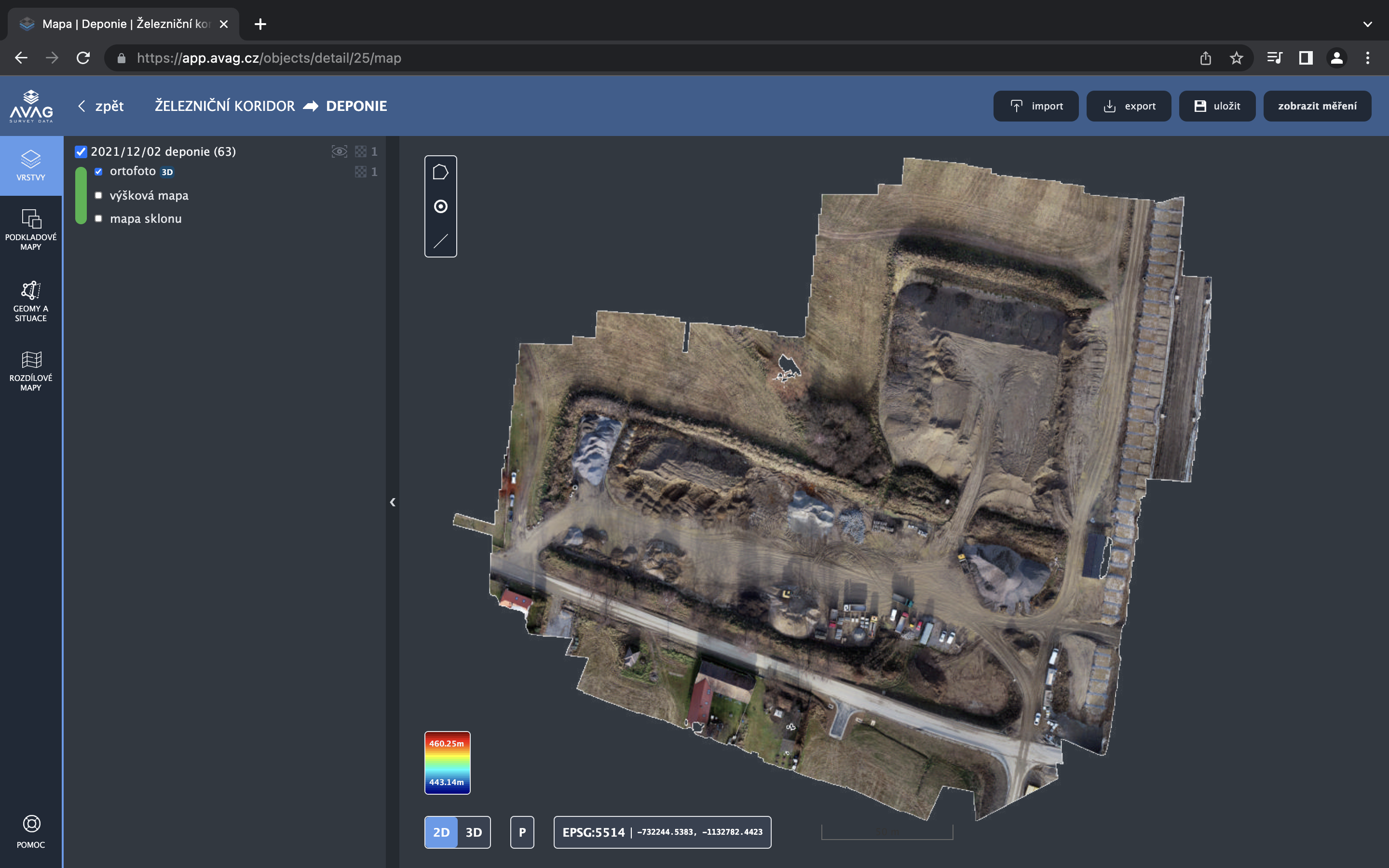Click zobrazit měření button

(x=1317, y=106)
